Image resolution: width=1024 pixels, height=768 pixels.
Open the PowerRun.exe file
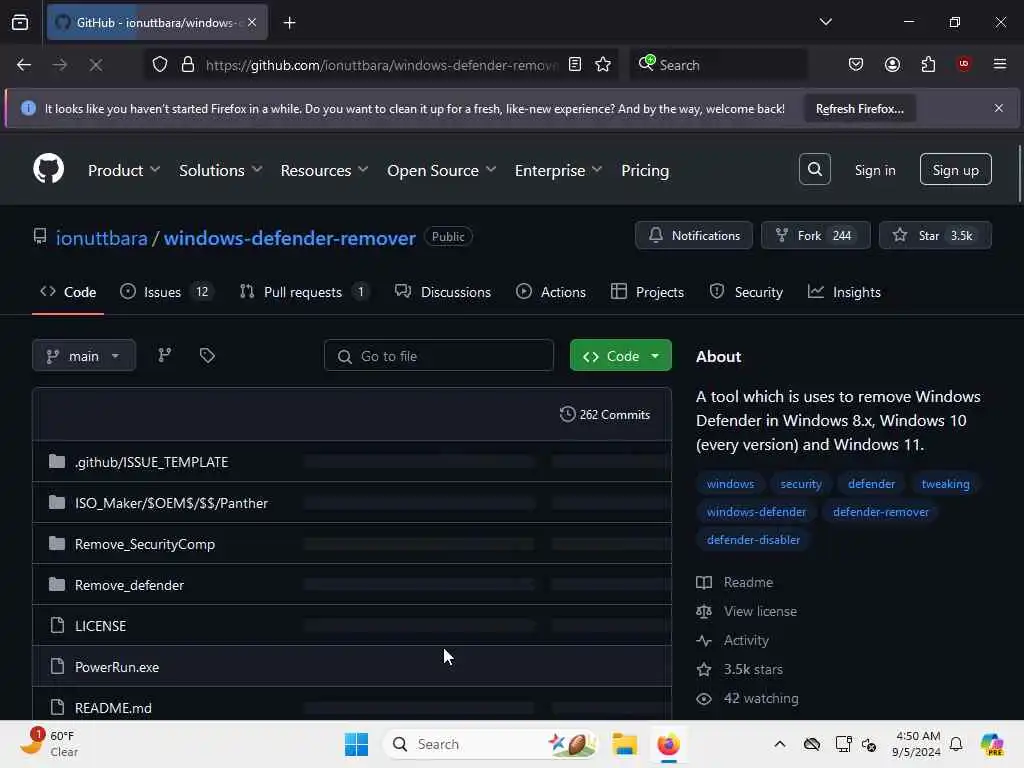[x=117, y=667]
